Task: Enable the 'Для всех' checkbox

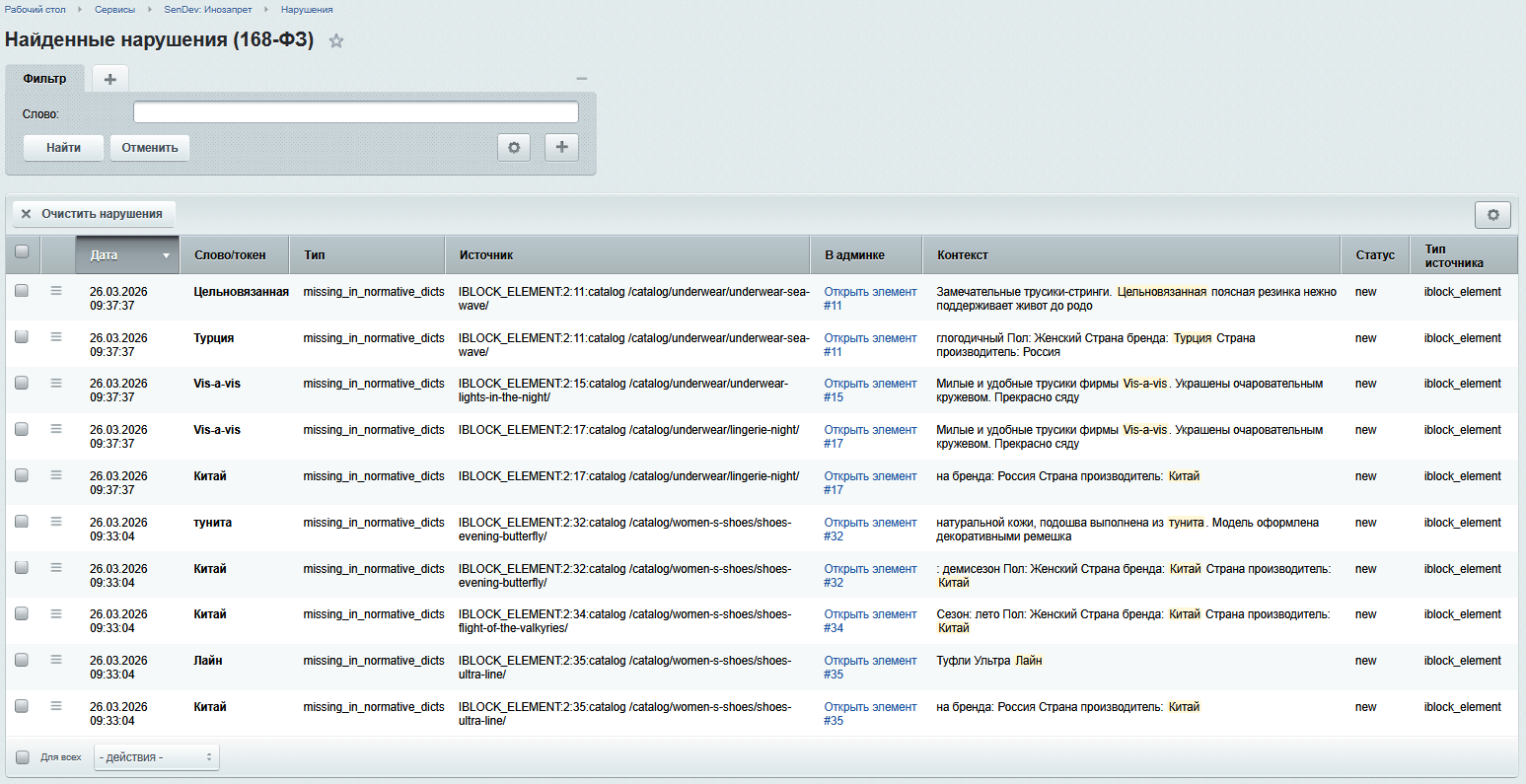Action: (x=23, y=757)
